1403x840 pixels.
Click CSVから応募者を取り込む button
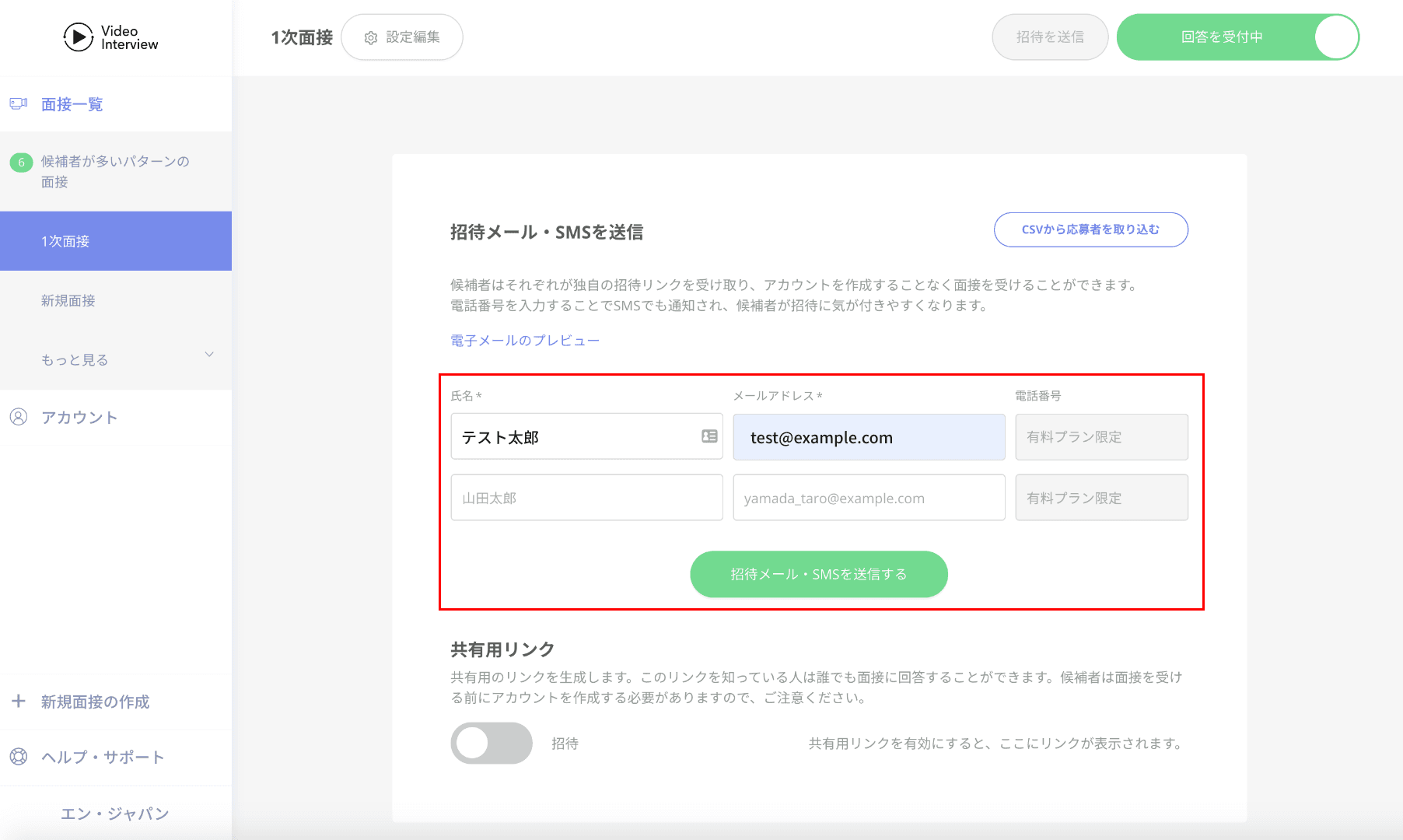(1090, 229)
